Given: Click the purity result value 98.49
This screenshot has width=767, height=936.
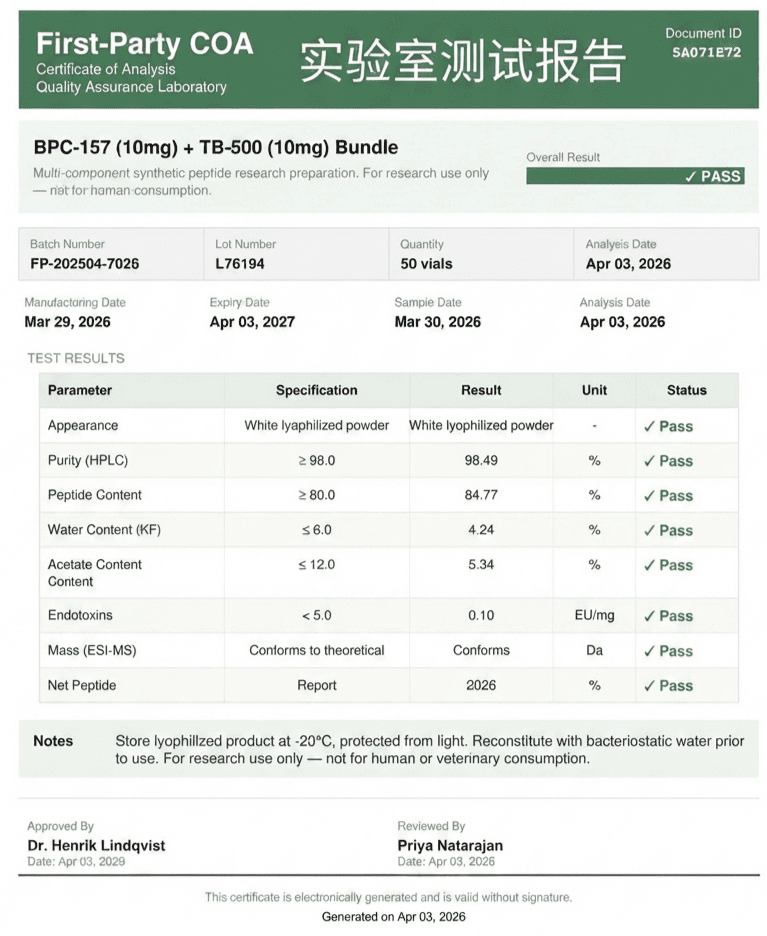Looking at the screenshot, I should [481, 460].
